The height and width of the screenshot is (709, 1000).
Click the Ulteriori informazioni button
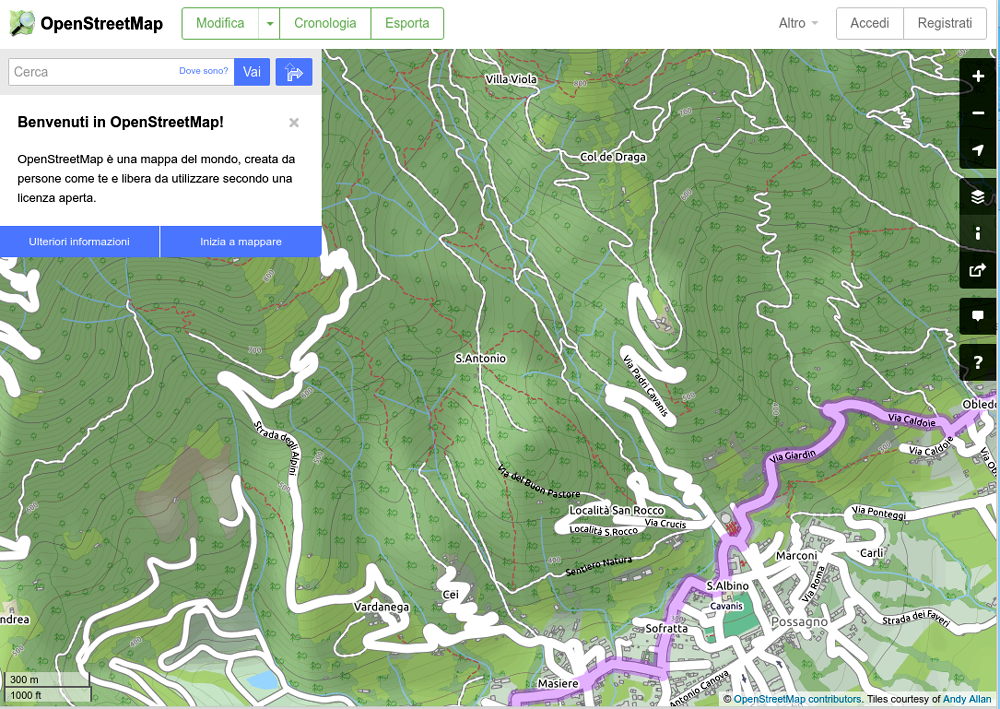[x=79, y=242]
